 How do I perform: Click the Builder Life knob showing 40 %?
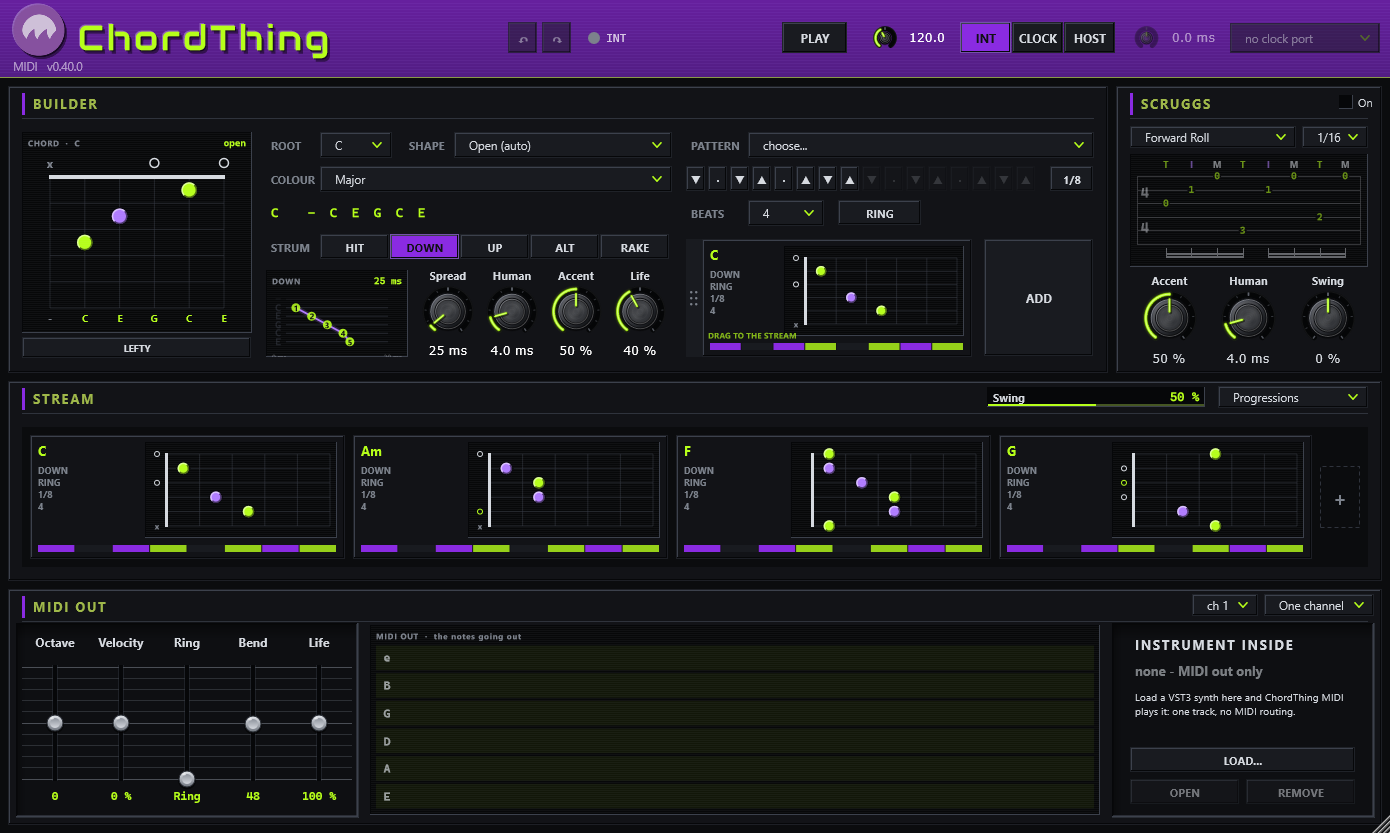[640, 311]
